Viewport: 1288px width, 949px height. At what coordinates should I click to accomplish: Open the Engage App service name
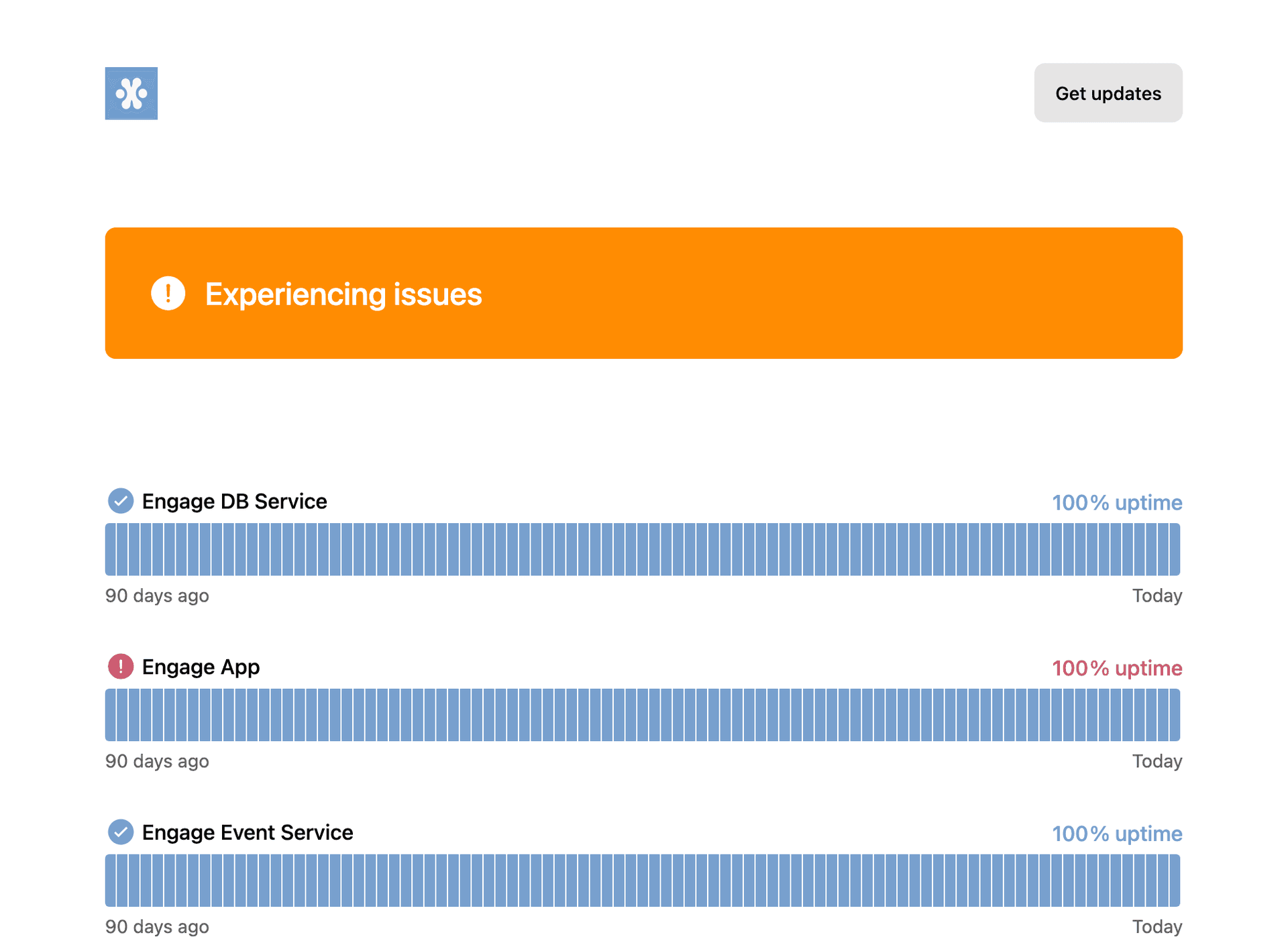pyautogui.click(x=201, y=667)
